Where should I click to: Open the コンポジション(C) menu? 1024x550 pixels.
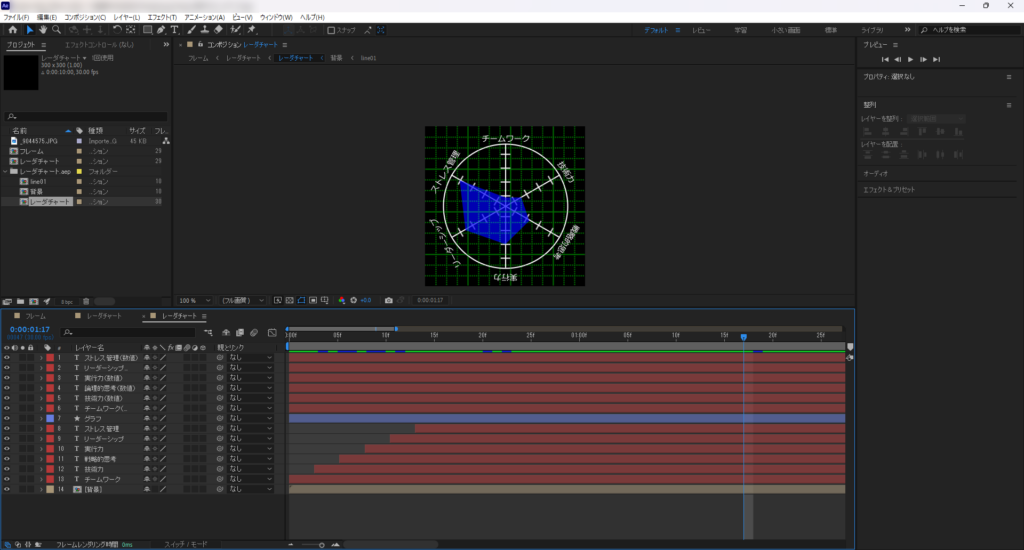(x=84, y=18)
